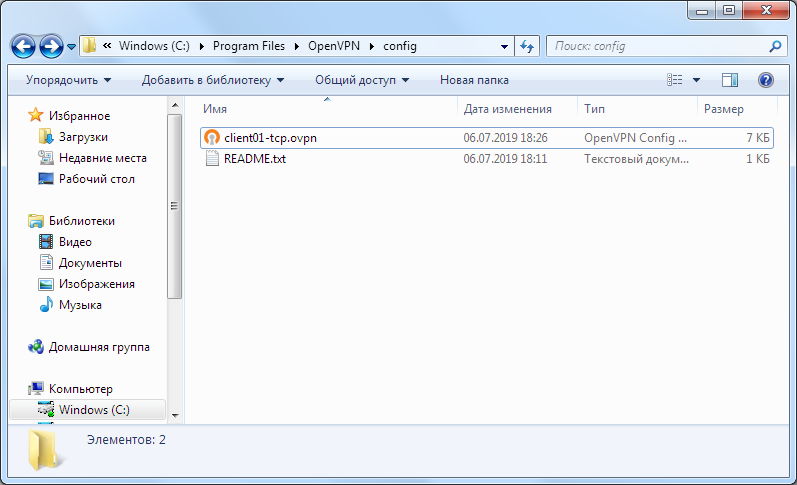Click the folder icon in address bar
Viewport: 797px width, 485px height.
click(89, 46)
